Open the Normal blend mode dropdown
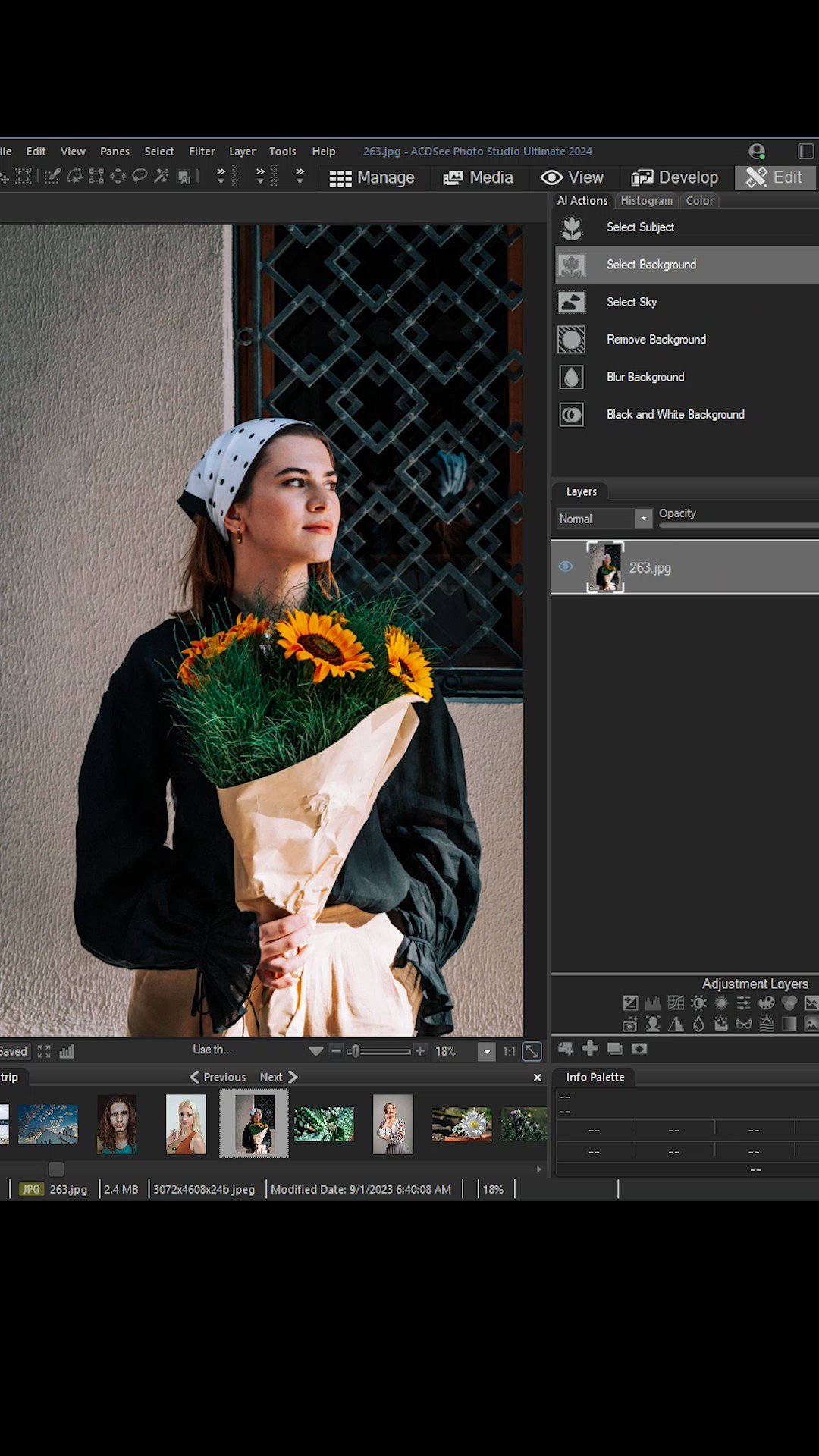Viewport: 819px width, 1456px height. (604, 519)
